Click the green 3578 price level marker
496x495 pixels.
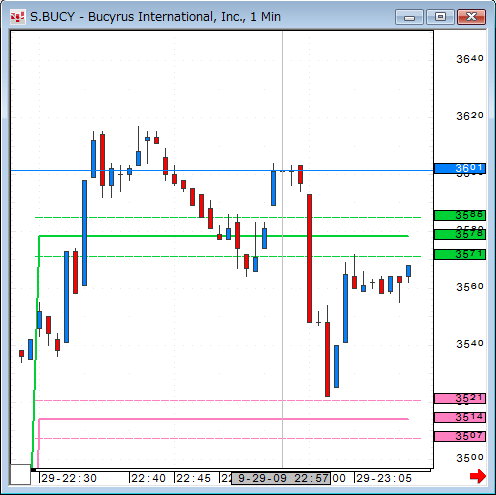pyautogui.click(x=460, y=234)
